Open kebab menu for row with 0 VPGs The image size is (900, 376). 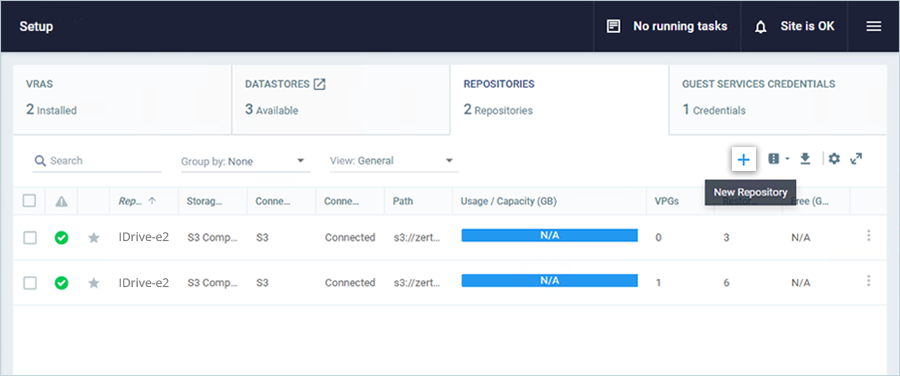[x=868, y=235]
